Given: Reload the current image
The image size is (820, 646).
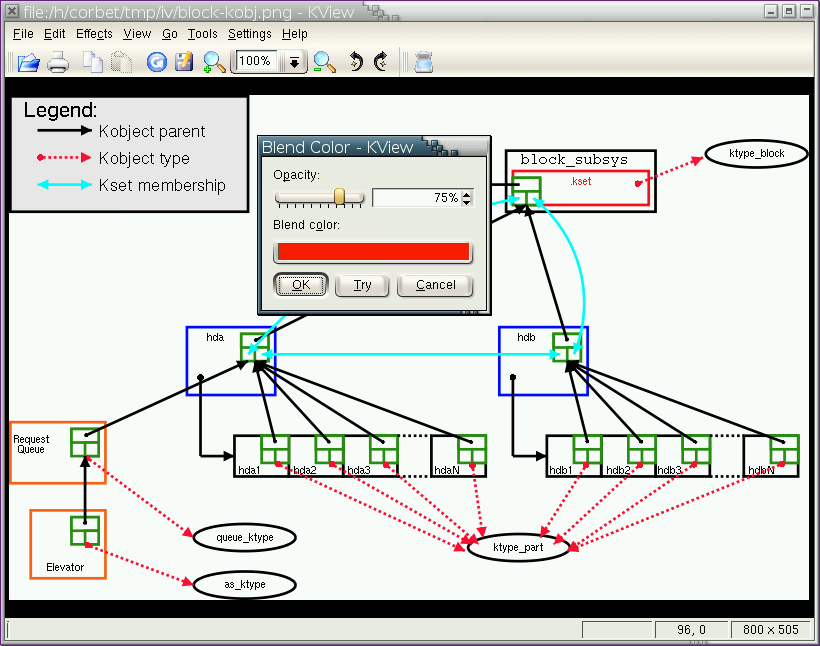Looking at the screenshot, I should point(157,61).
